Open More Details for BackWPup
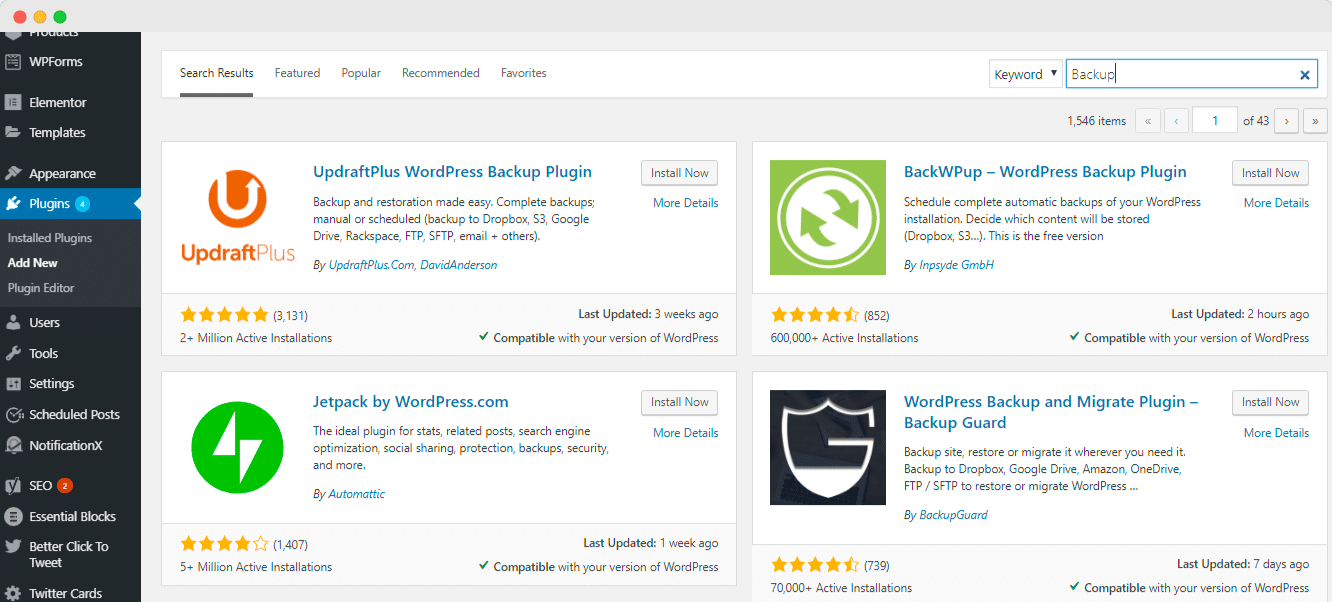1332x602 pixels. click(1276, 203)
